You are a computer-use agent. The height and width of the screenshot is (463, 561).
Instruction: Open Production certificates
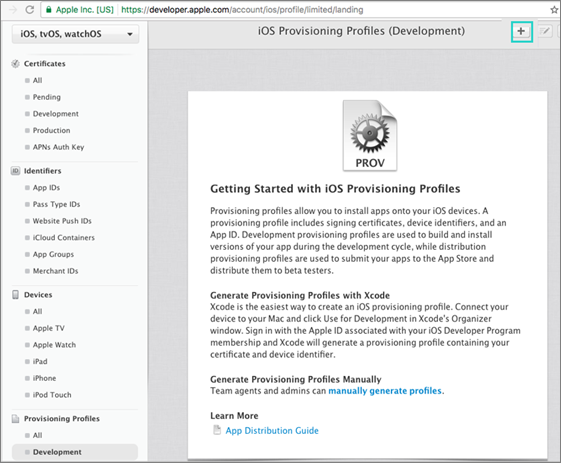[x=52, y=130]
